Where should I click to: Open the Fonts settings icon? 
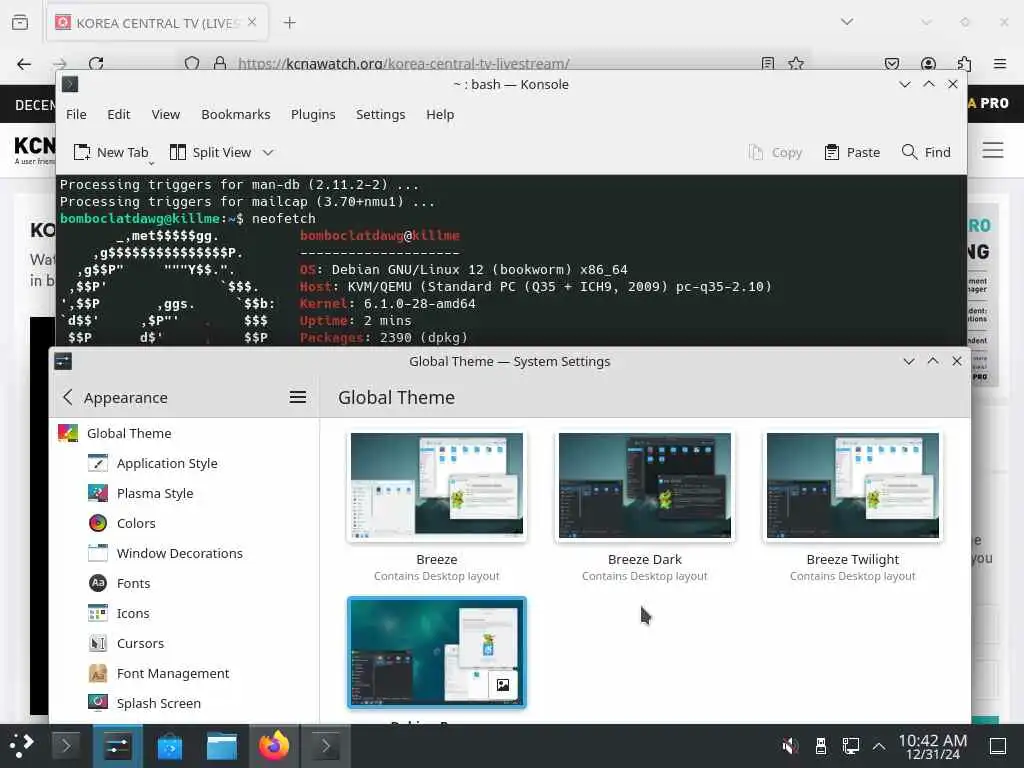[98, 583]
